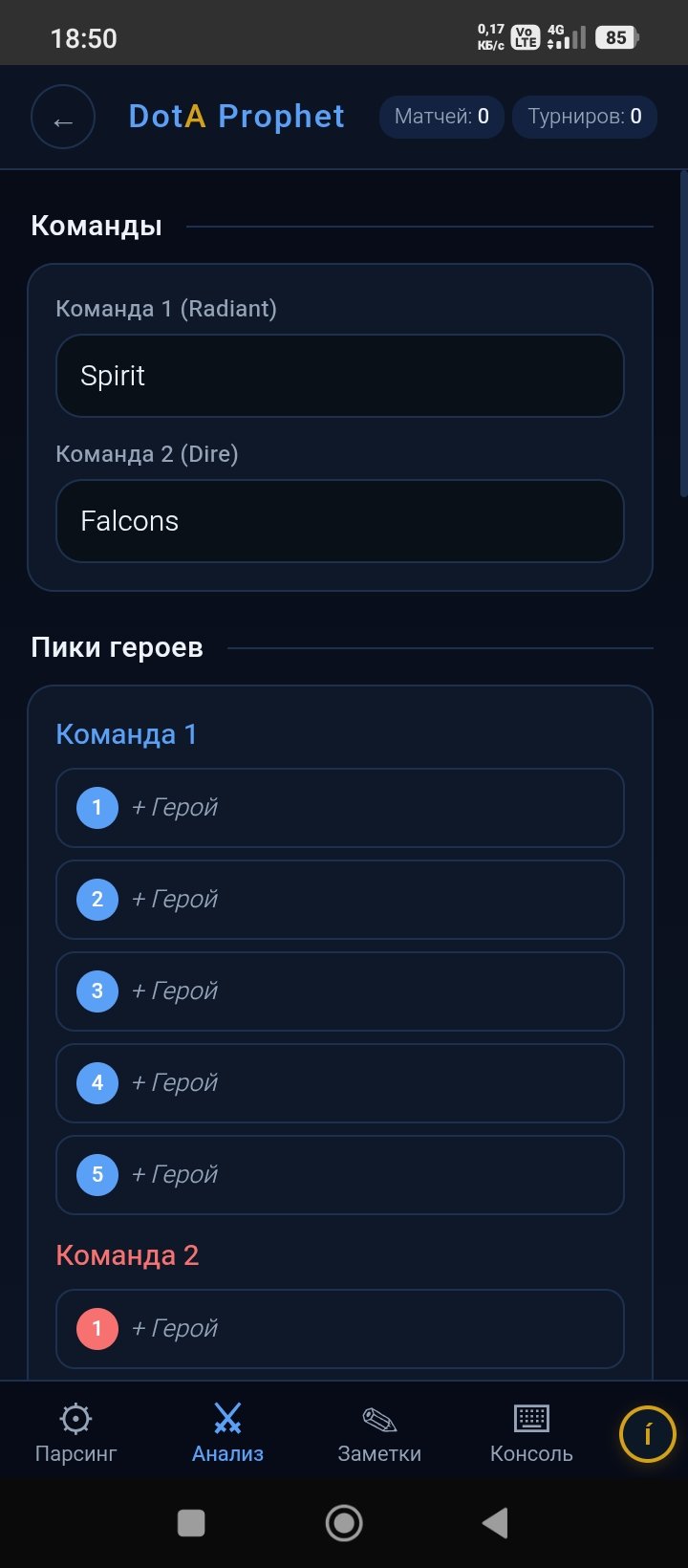This screenshot has width=688, height=1568.
Task: Tap the back arrow button
Action: coord(63,118)
